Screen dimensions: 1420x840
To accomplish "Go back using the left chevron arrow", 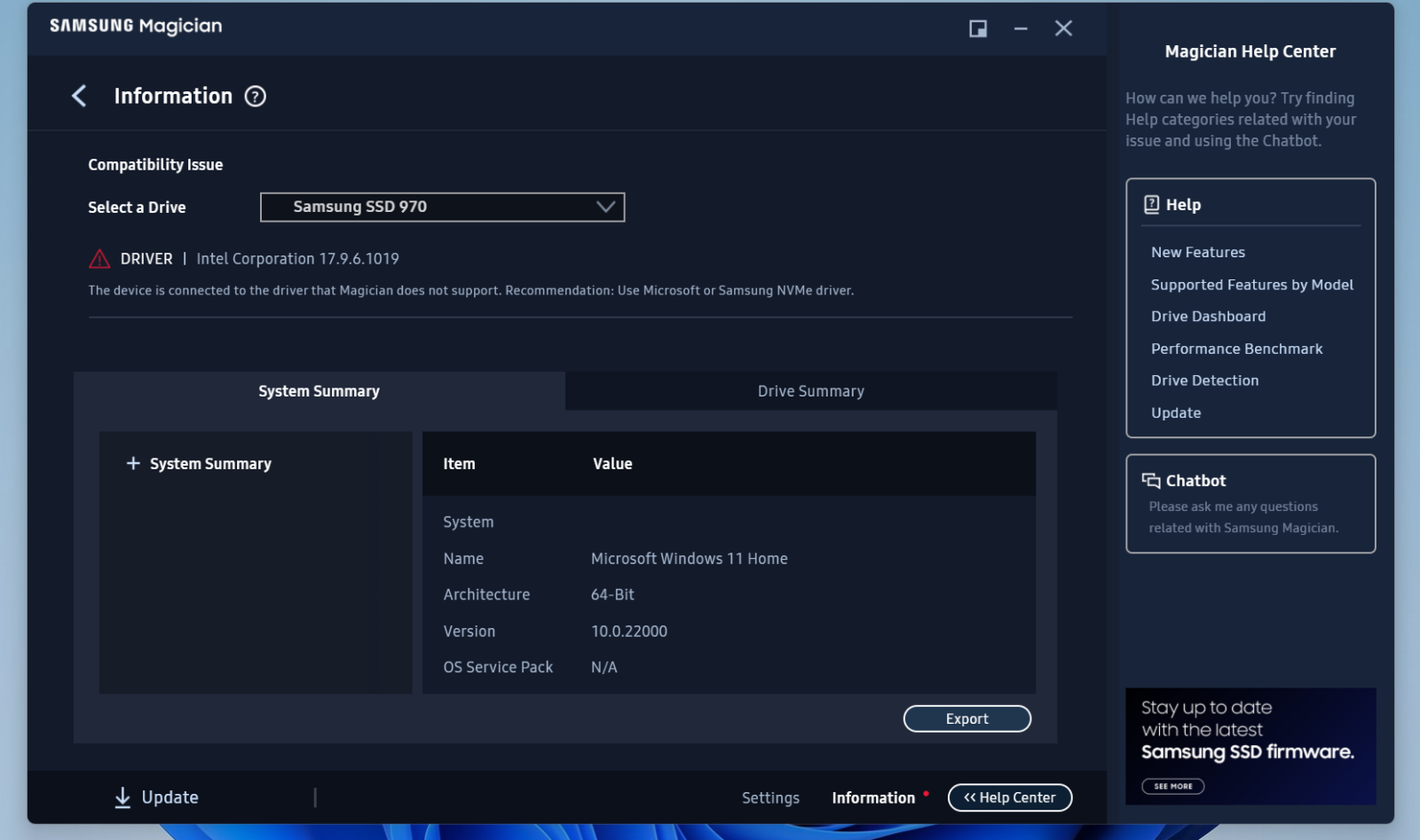I will pyautogui.click(x=79, y=96).
